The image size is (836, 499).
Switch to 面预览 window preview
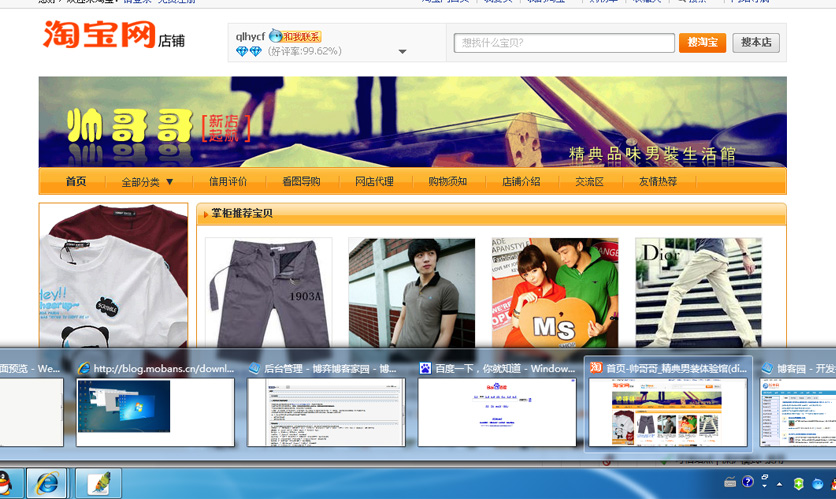coord(31,405)
